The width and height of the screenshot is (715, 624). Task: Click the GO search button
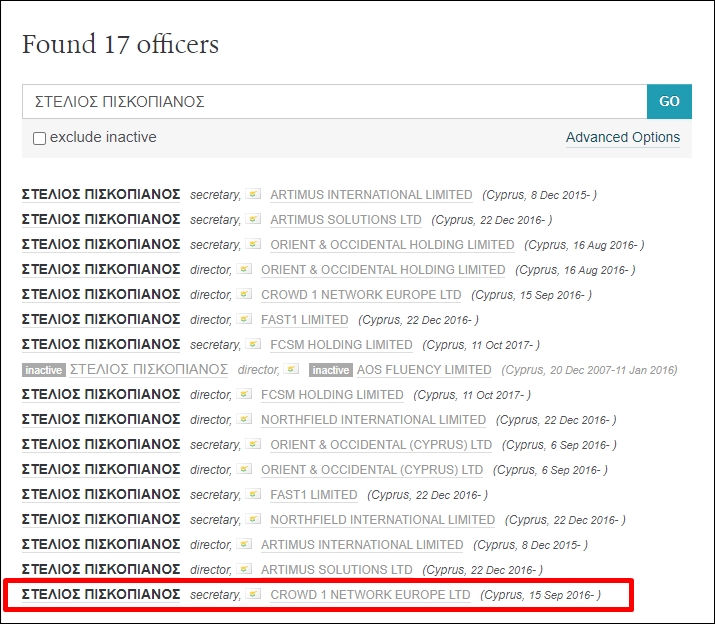click(669, 101)
